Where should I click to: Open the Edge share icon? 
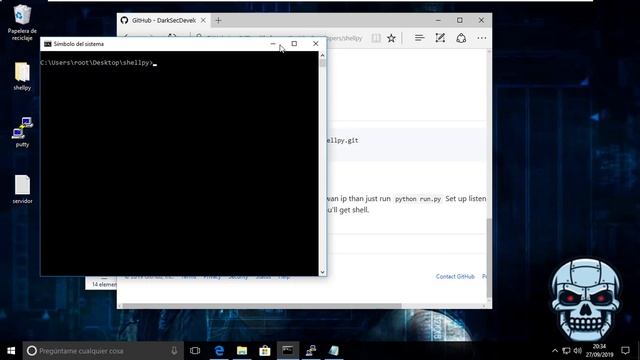click(x=461, y=38)
